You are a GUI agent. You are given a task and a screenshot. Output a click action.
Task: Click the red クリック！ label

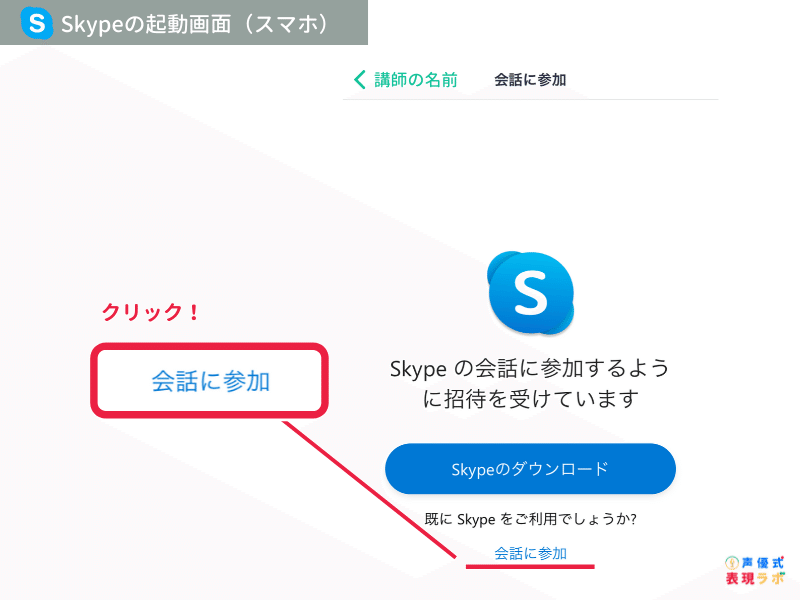pos(149,312)
